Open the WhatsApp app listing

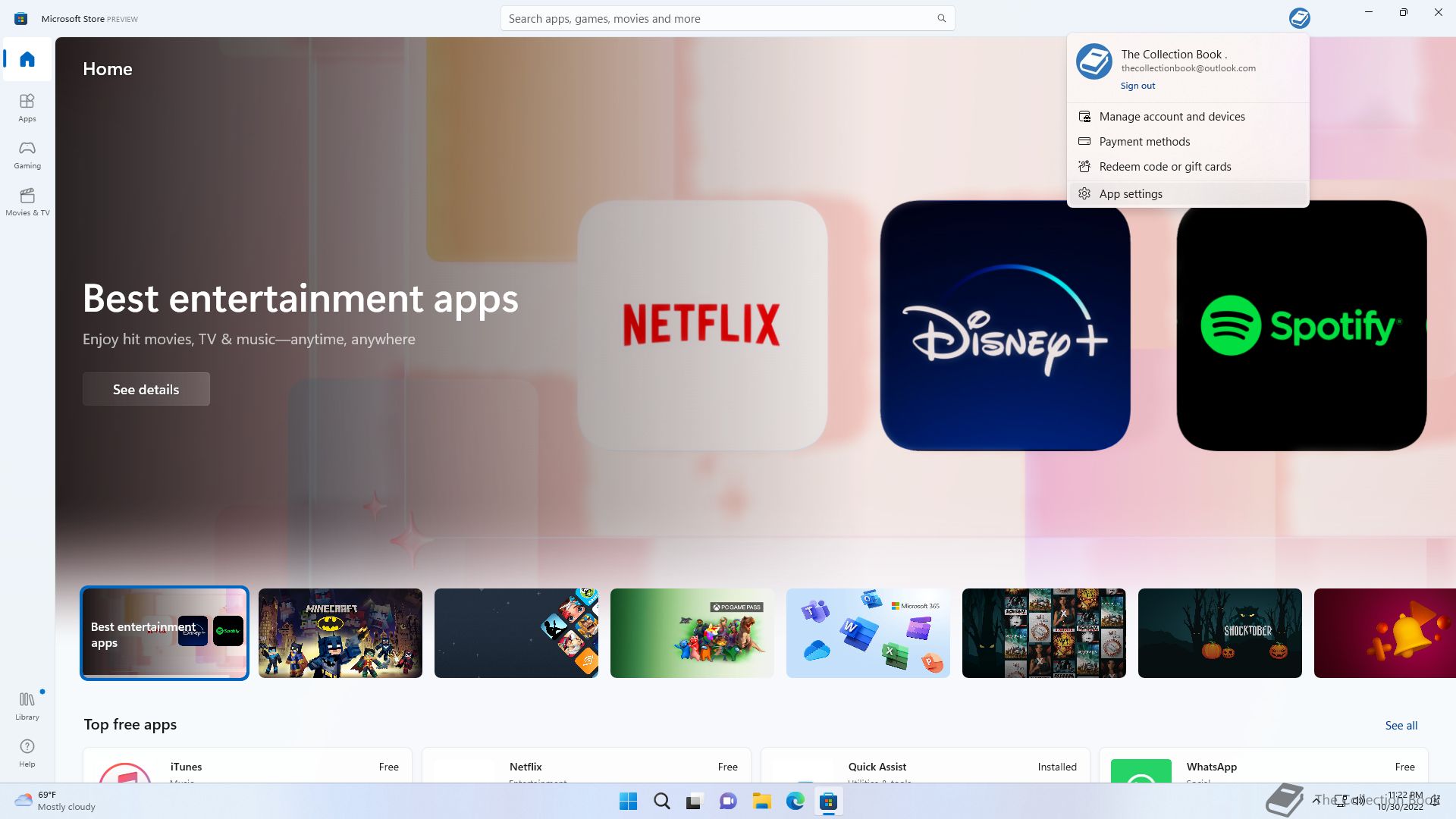coord(1263,765)
